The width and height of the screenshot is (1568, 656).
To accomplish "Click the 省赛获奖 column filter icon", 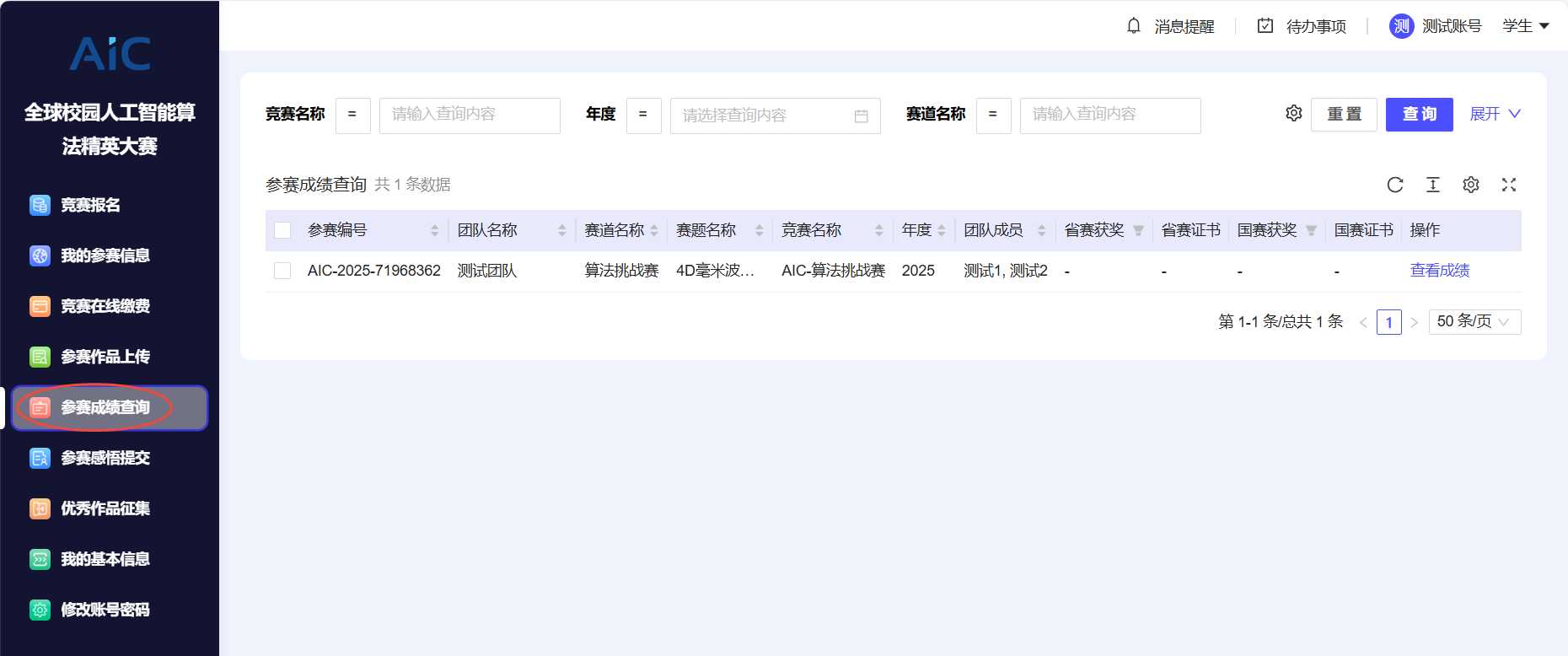I will tap(1138, 231).
